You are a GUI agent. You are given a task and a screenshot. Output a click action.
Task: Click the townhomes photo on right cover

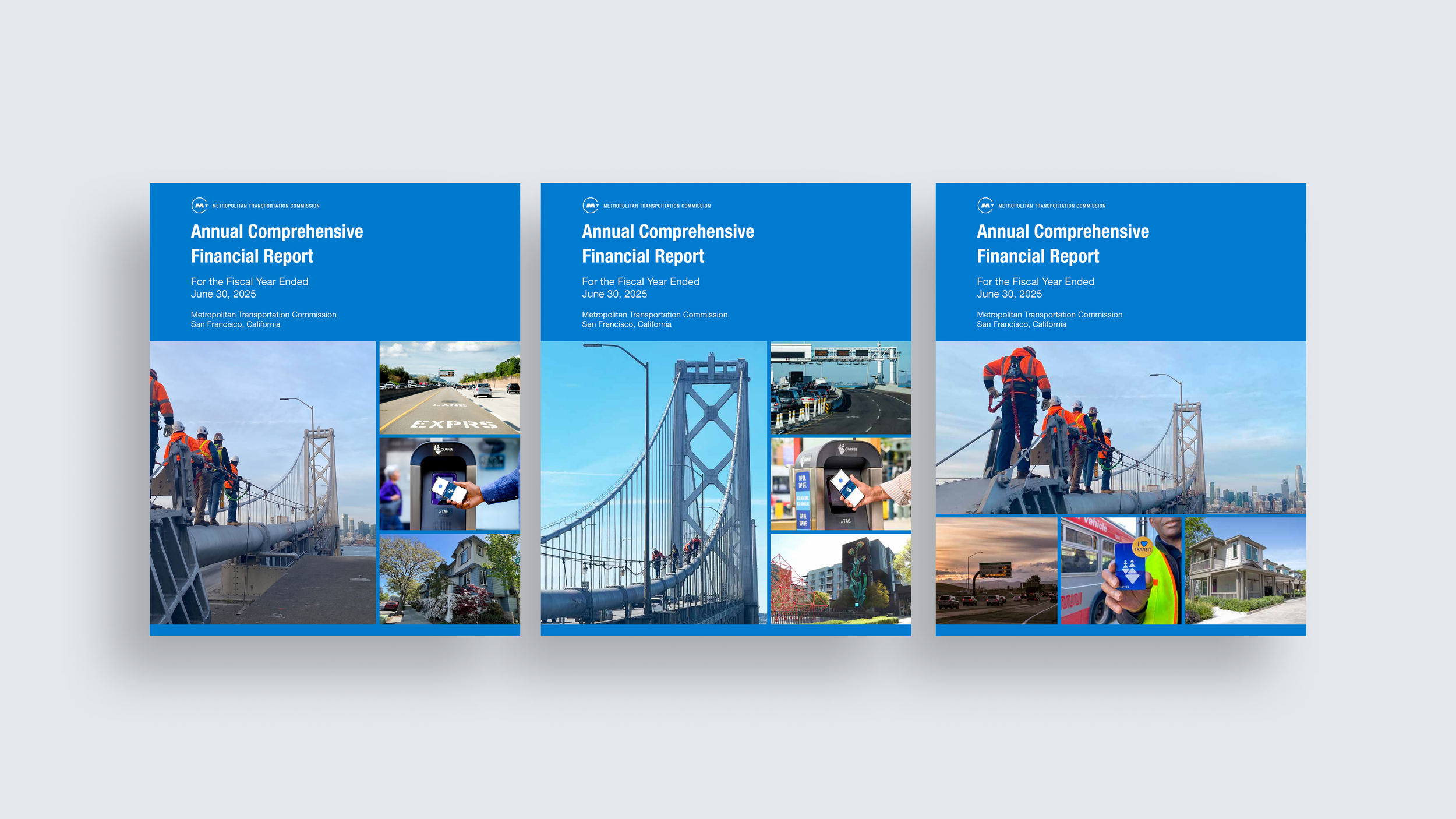coord(1245,571)
